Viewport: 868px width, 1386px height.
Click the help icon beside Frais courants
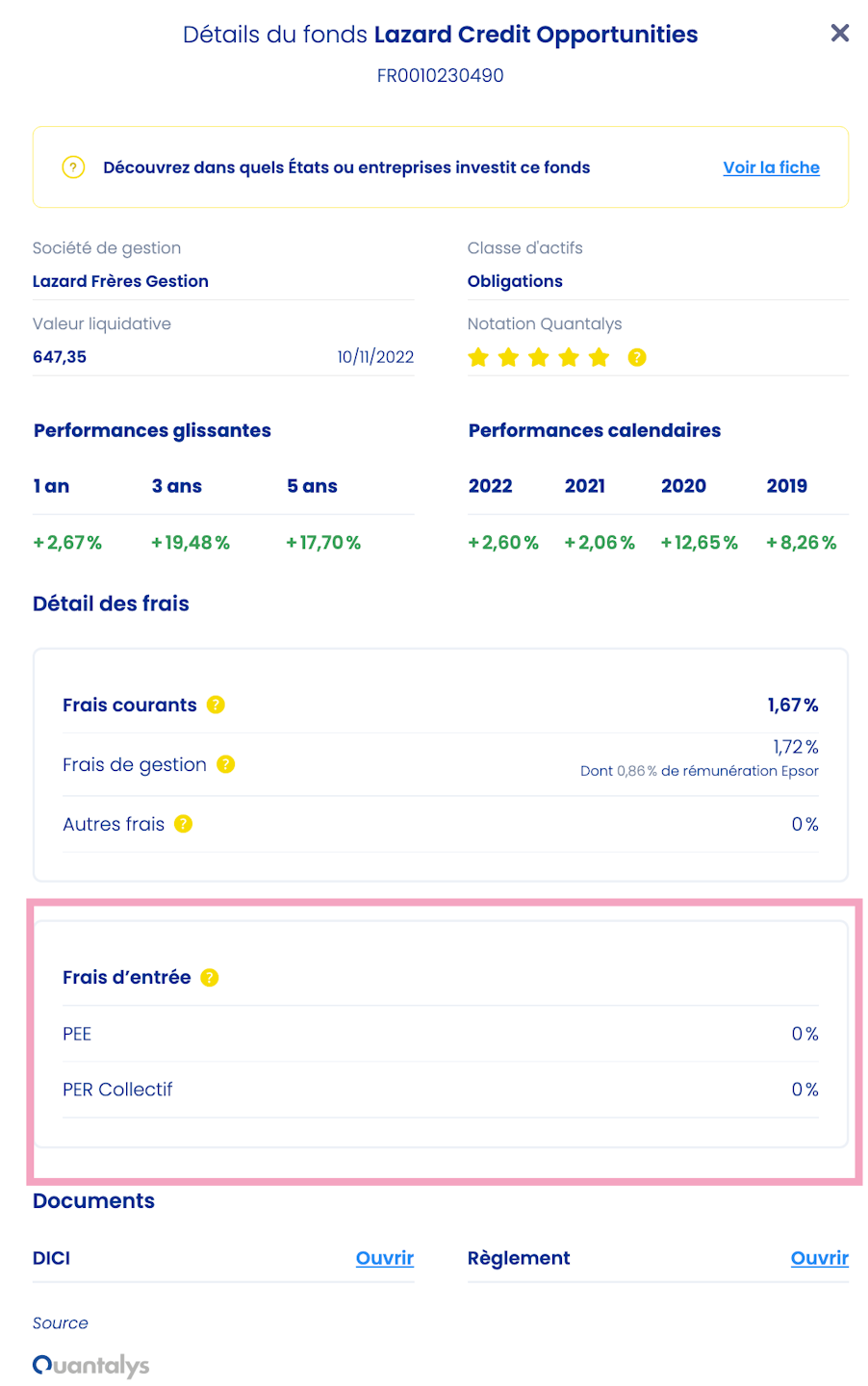click(x=217, y=705)
